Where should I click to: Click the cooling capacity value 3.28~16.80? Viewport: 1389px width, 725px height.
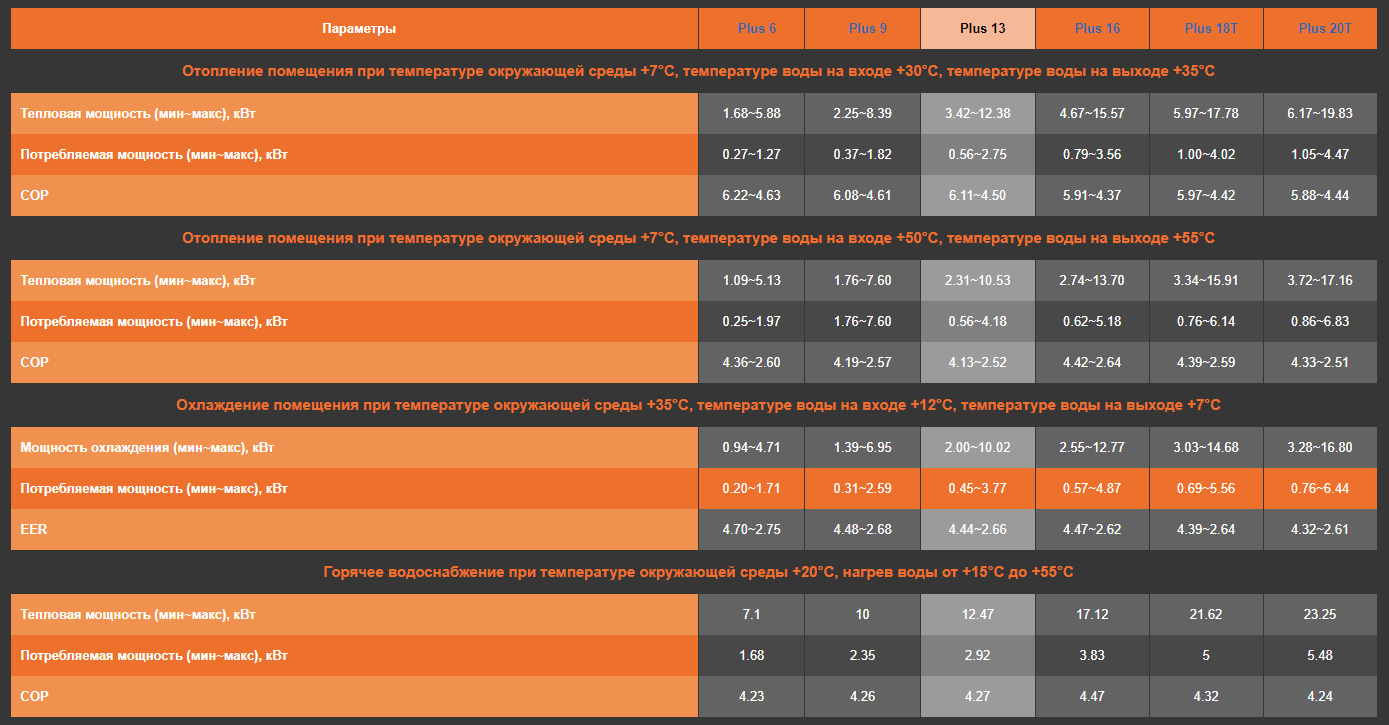coord(1320,447)
